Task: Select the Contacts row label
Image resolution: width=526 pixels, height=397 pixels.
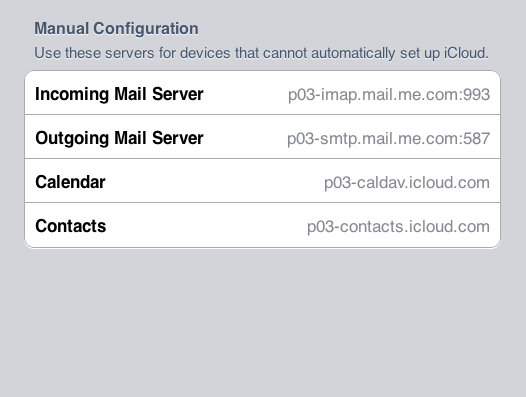Action: (x=70, y=226)
